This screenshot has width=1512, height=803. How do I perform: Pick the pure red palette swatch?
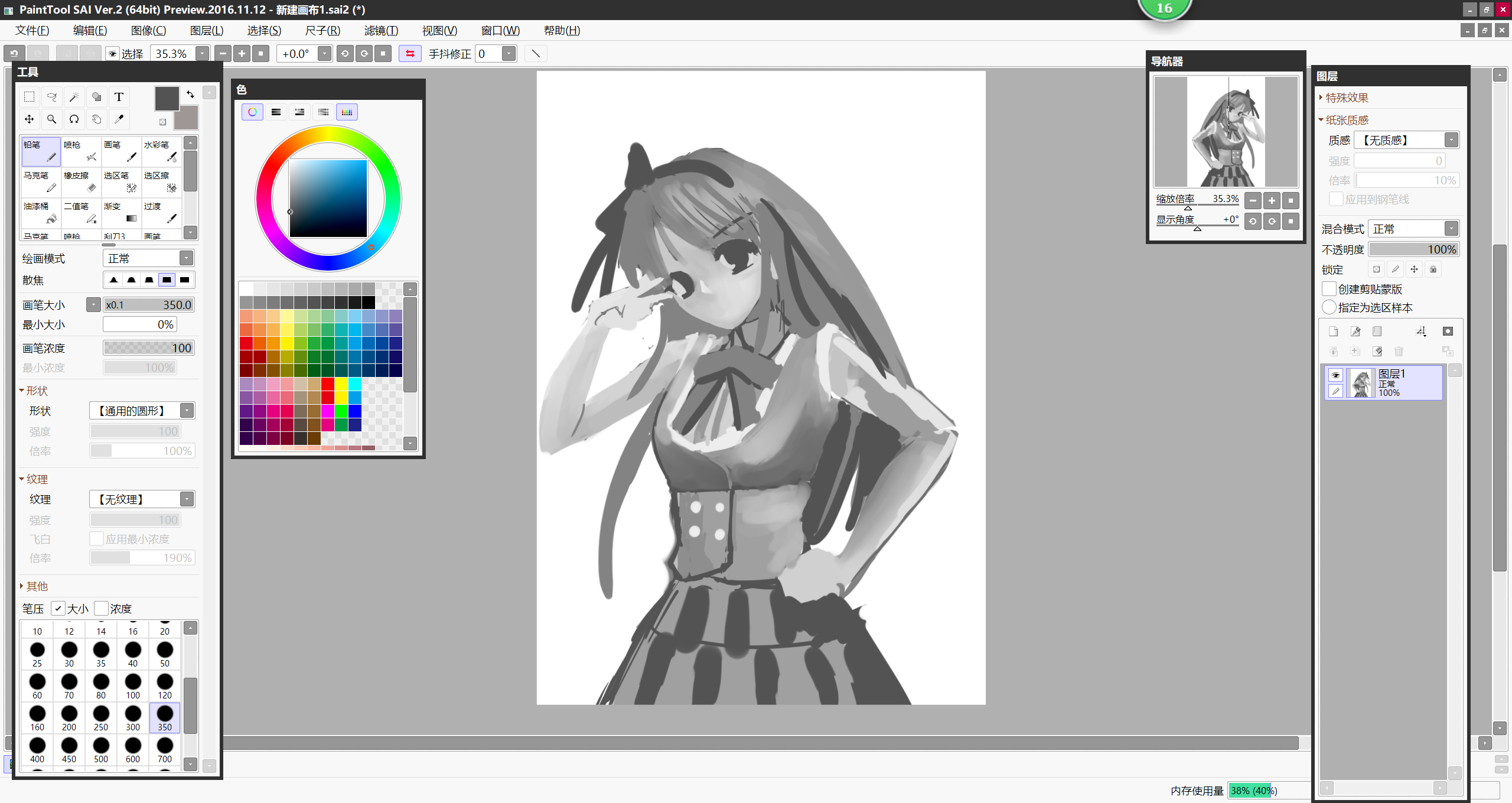tap(328, 384)
